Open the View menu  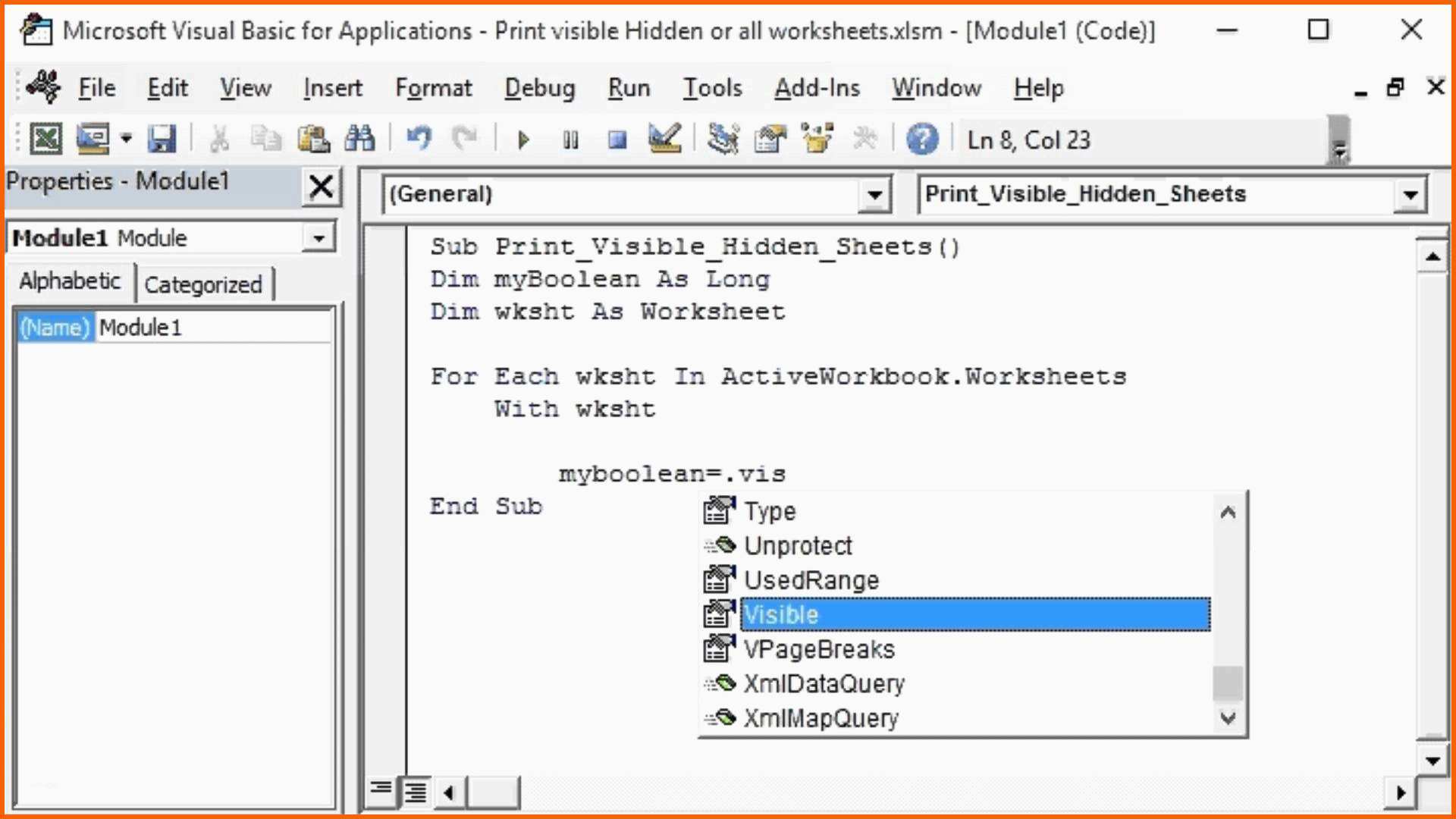(x=246, y=88)
